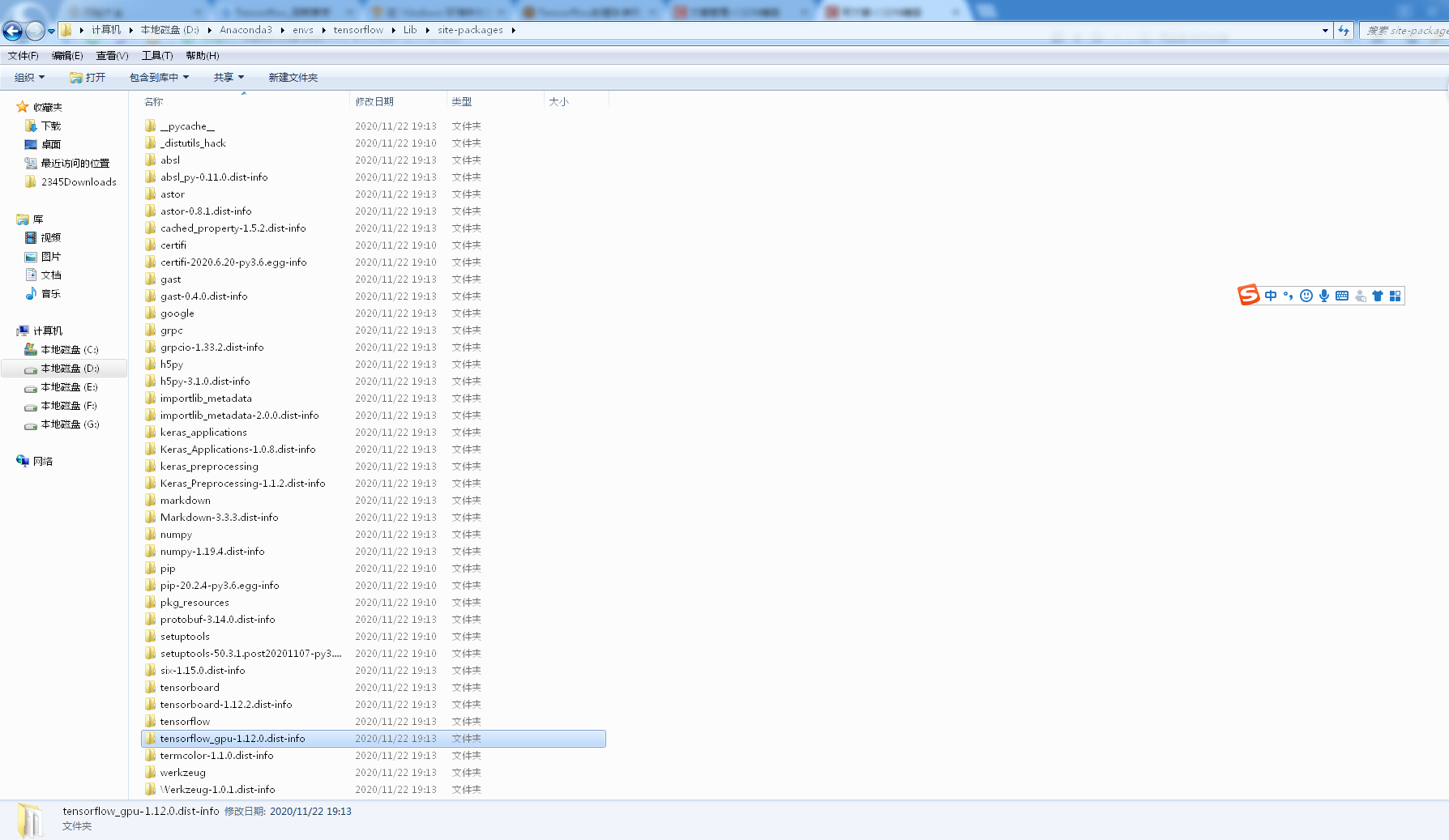Click the refresh button beside address bar
The height and width of the screenshot is (840, 1449).
coord(1344,30)
